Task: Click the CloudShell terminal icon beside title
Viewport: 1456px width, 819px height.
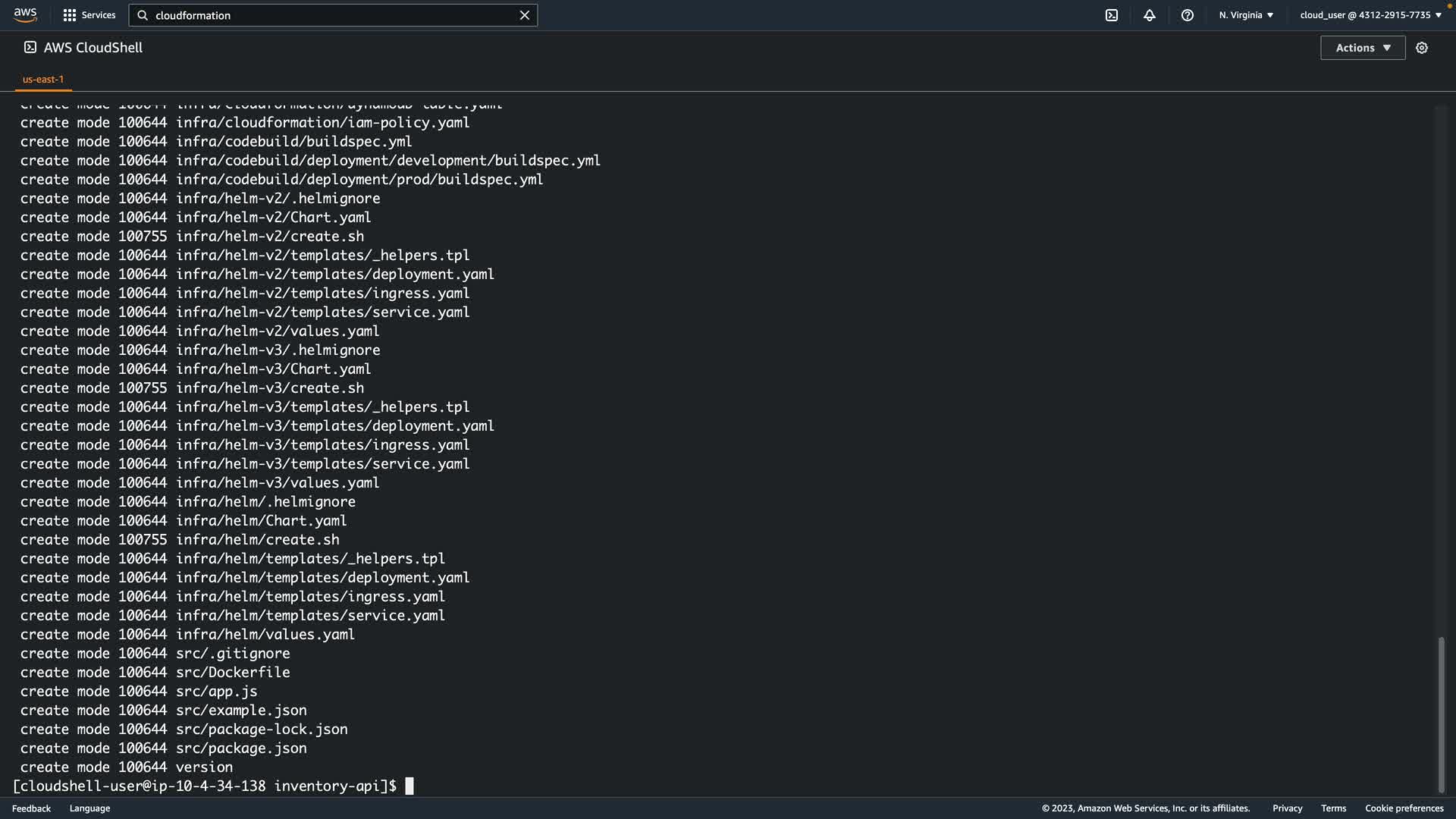Action: click(x=30, y=47)
